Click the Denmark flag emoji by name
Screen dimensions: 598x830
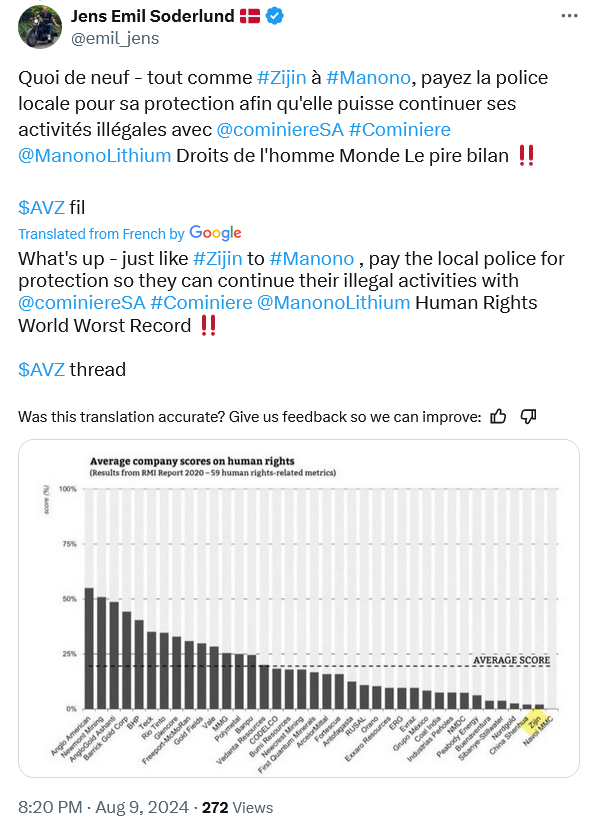tap(250, 16)
